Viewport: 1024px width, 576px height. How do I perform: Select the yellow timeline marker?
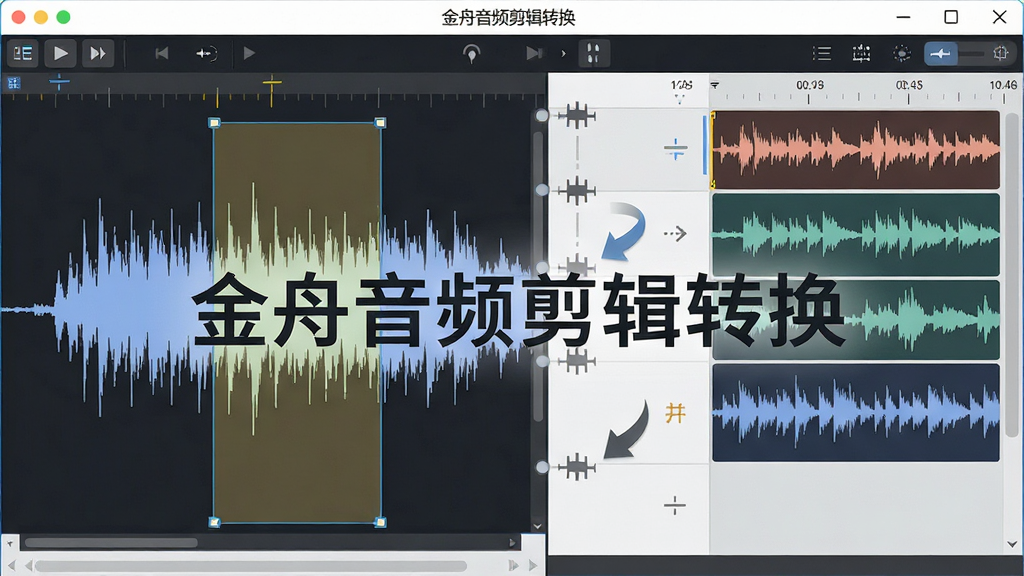click(272, 84)
